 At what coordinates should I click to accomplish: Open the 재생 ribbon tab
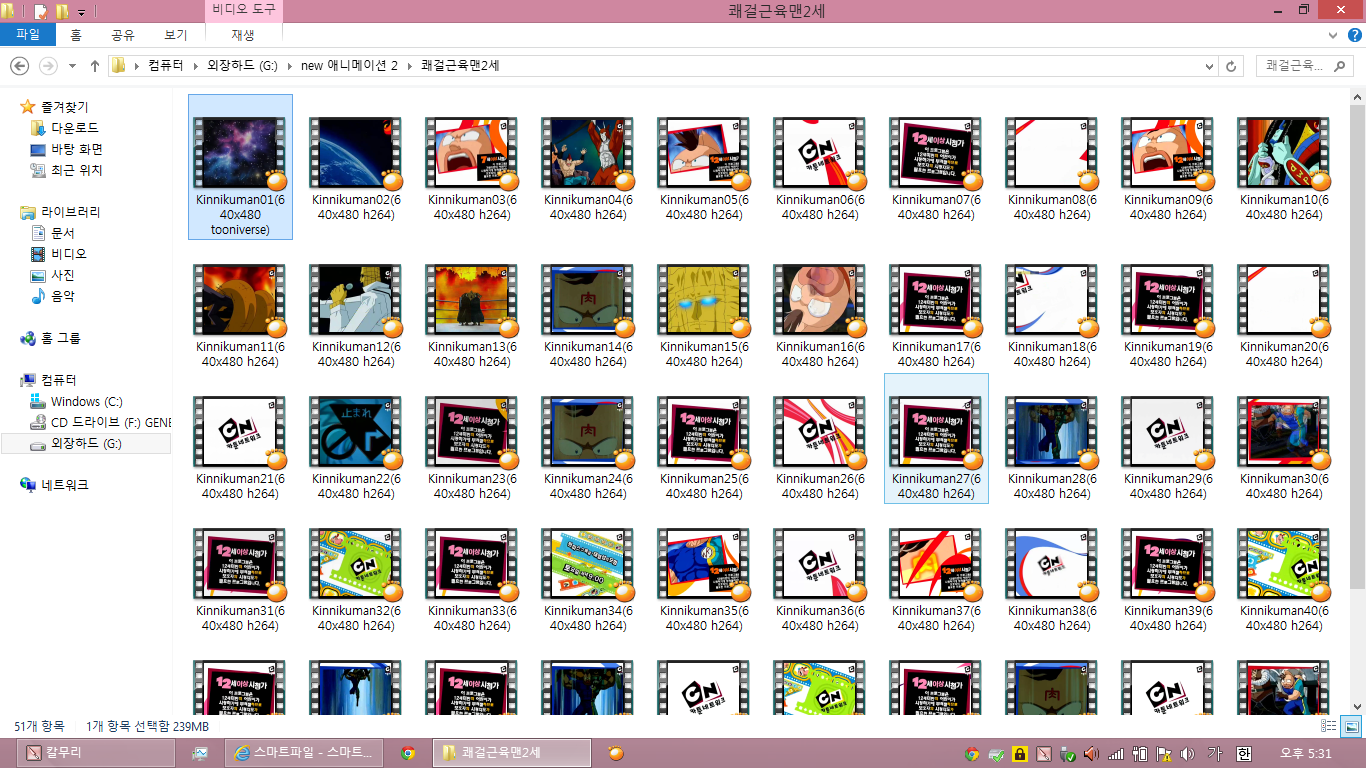(243, 35)
